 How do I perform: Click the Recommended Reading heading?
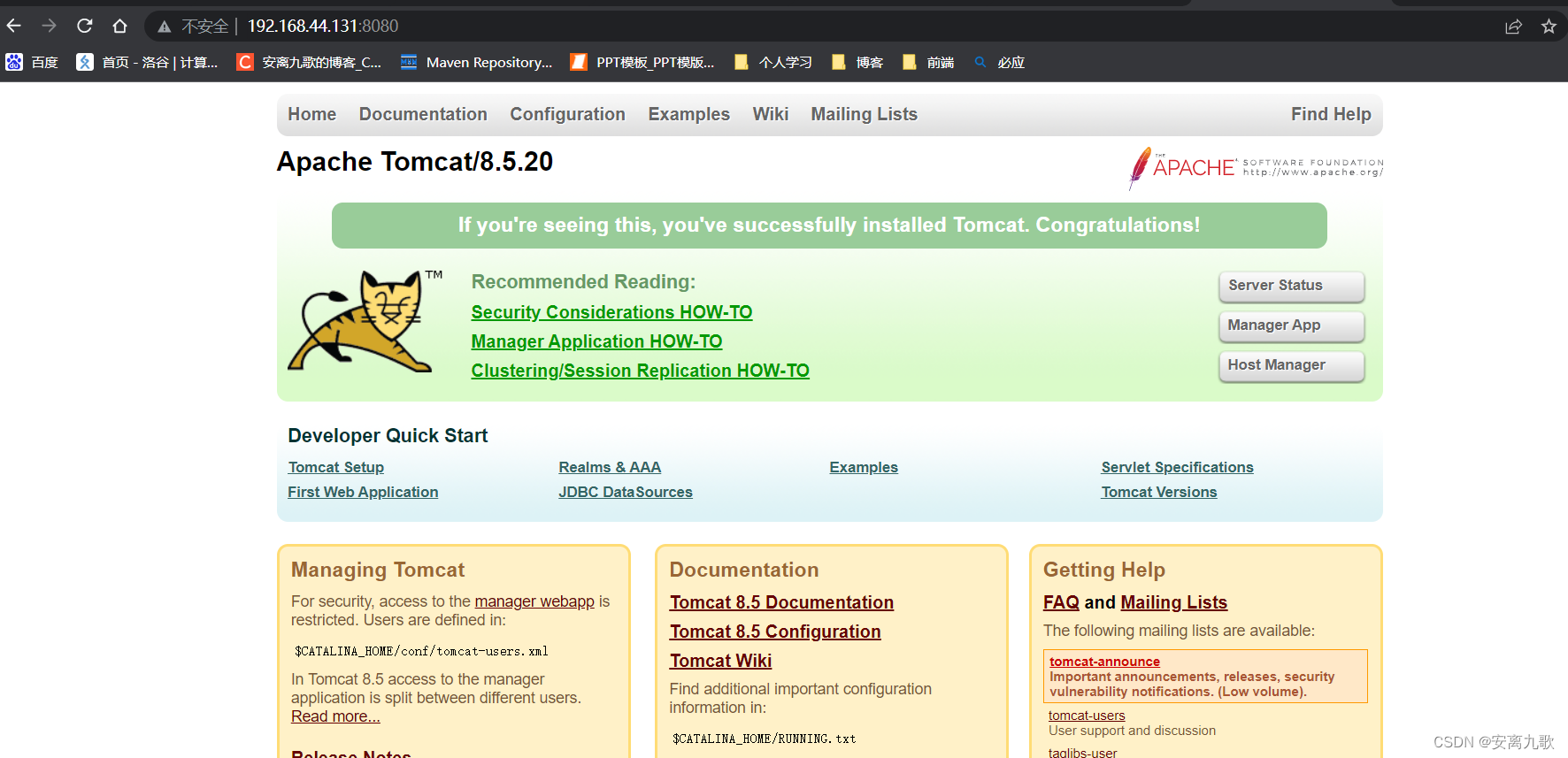click(583, 281)
